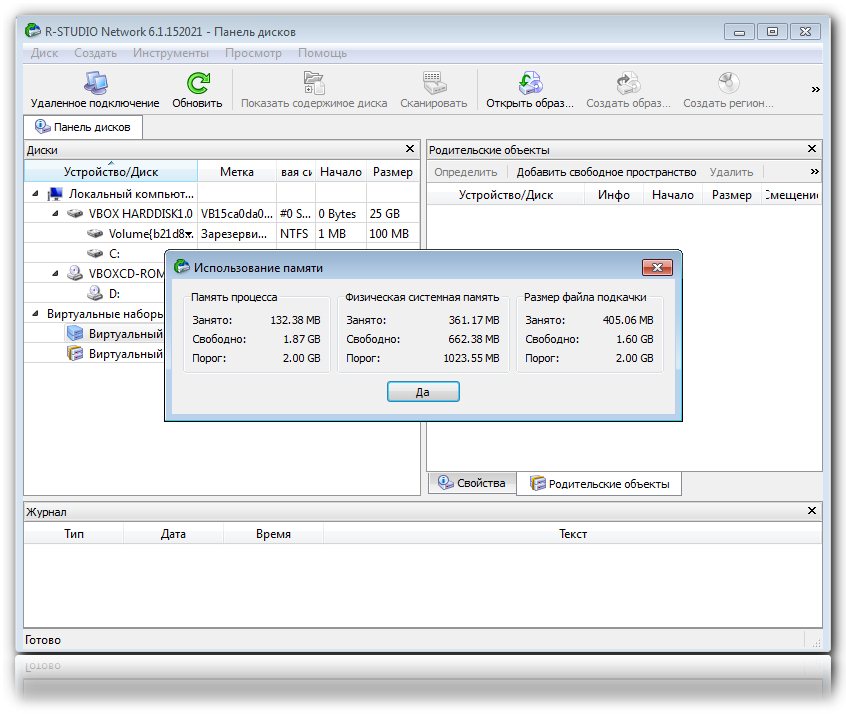
Task: Collapse the VBOXCD-ROM tree node
Action: 56,273
